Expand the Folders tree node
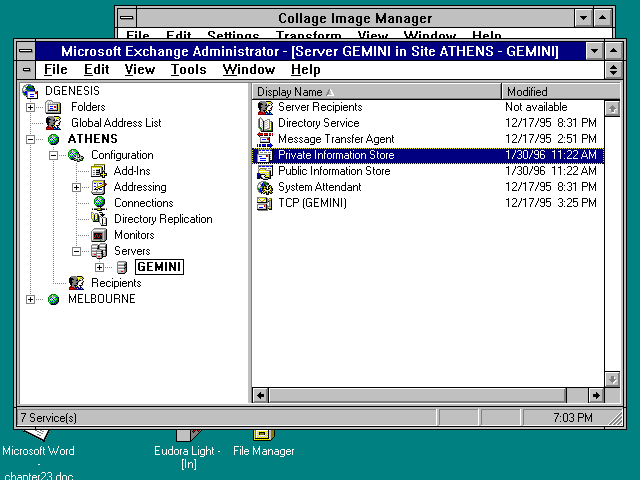640x480 pixels. (30, 107)
